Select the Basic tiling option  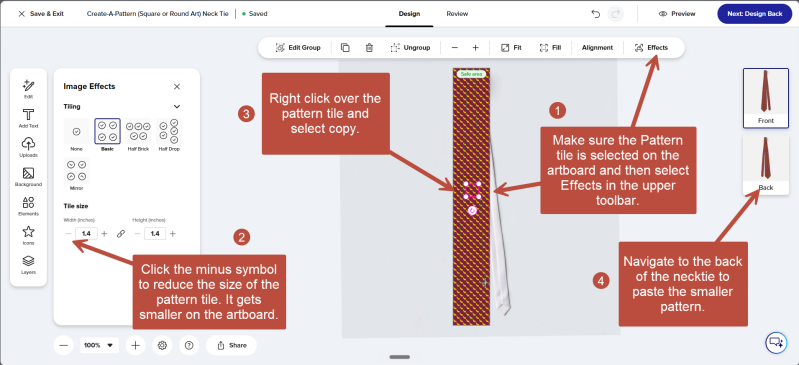click(108, 135)
